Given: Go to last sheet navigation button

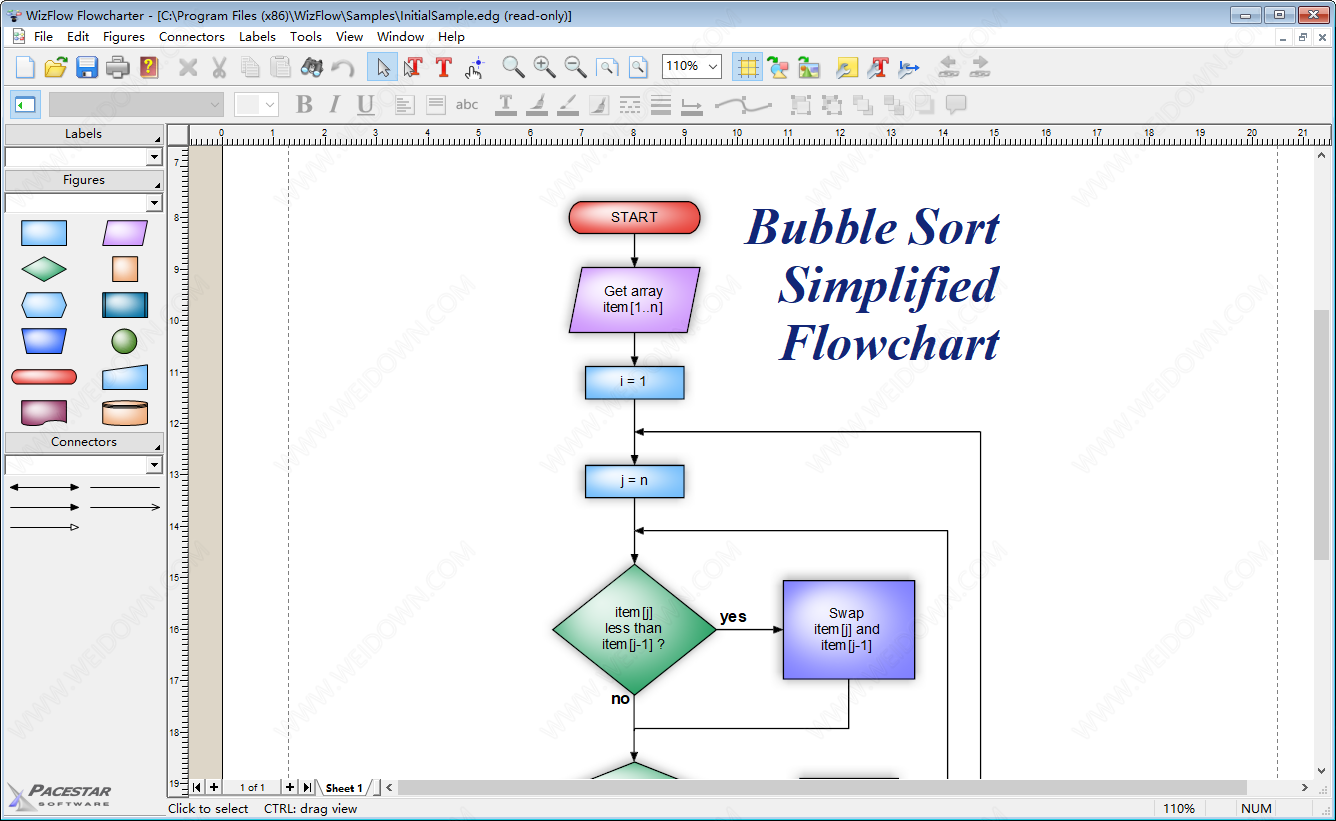Looking at the screenshot, I should point(306,788).
